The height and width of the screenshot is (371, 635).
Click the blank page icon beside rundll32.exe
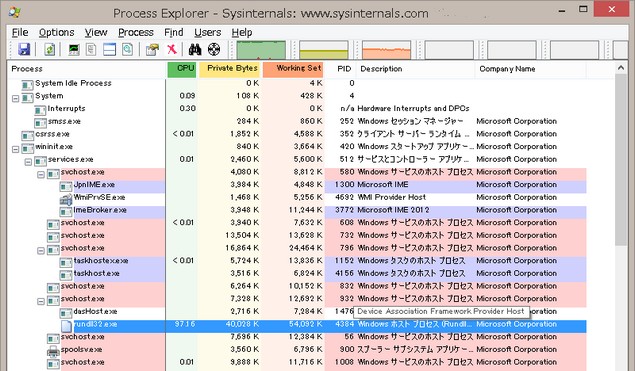(x=66, y=325)
